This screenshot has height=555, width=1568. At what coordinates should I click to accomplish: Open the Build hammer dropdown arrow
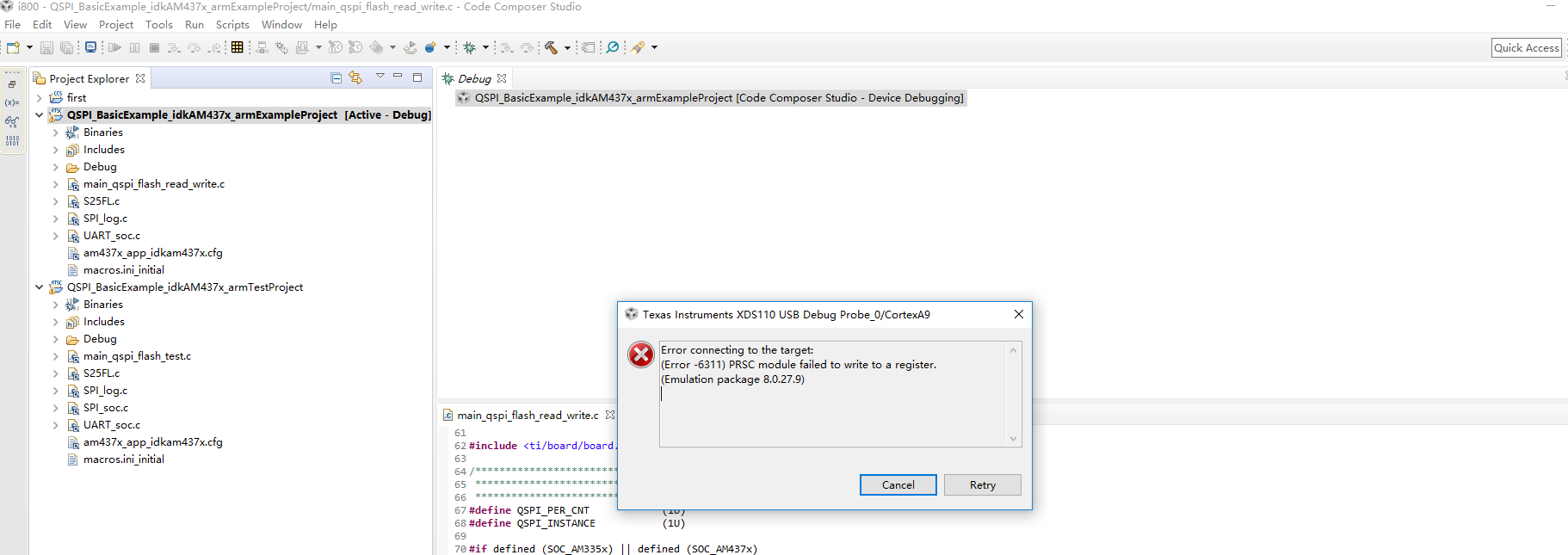pyautogui.click(x=567, y=47)
